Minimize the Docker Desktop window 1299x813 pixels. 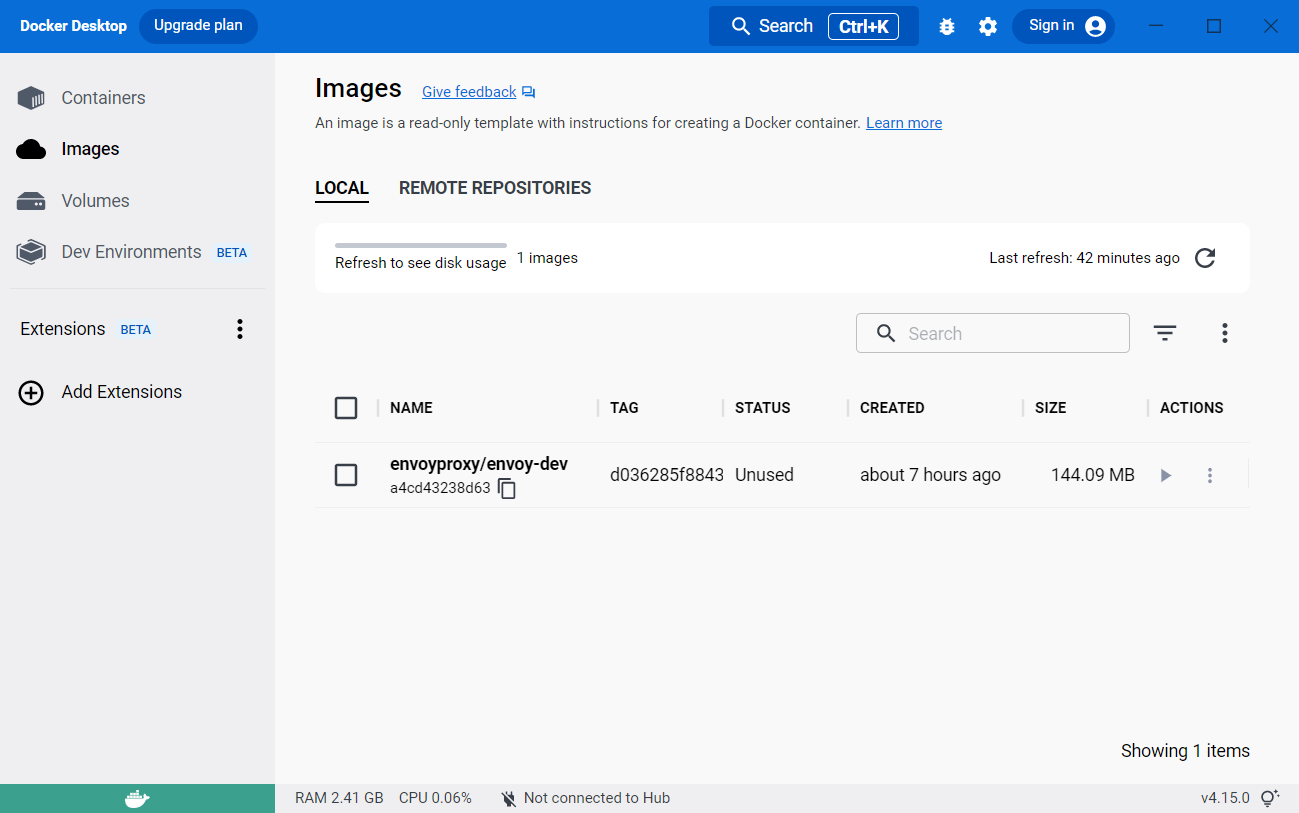(1157, 26)
